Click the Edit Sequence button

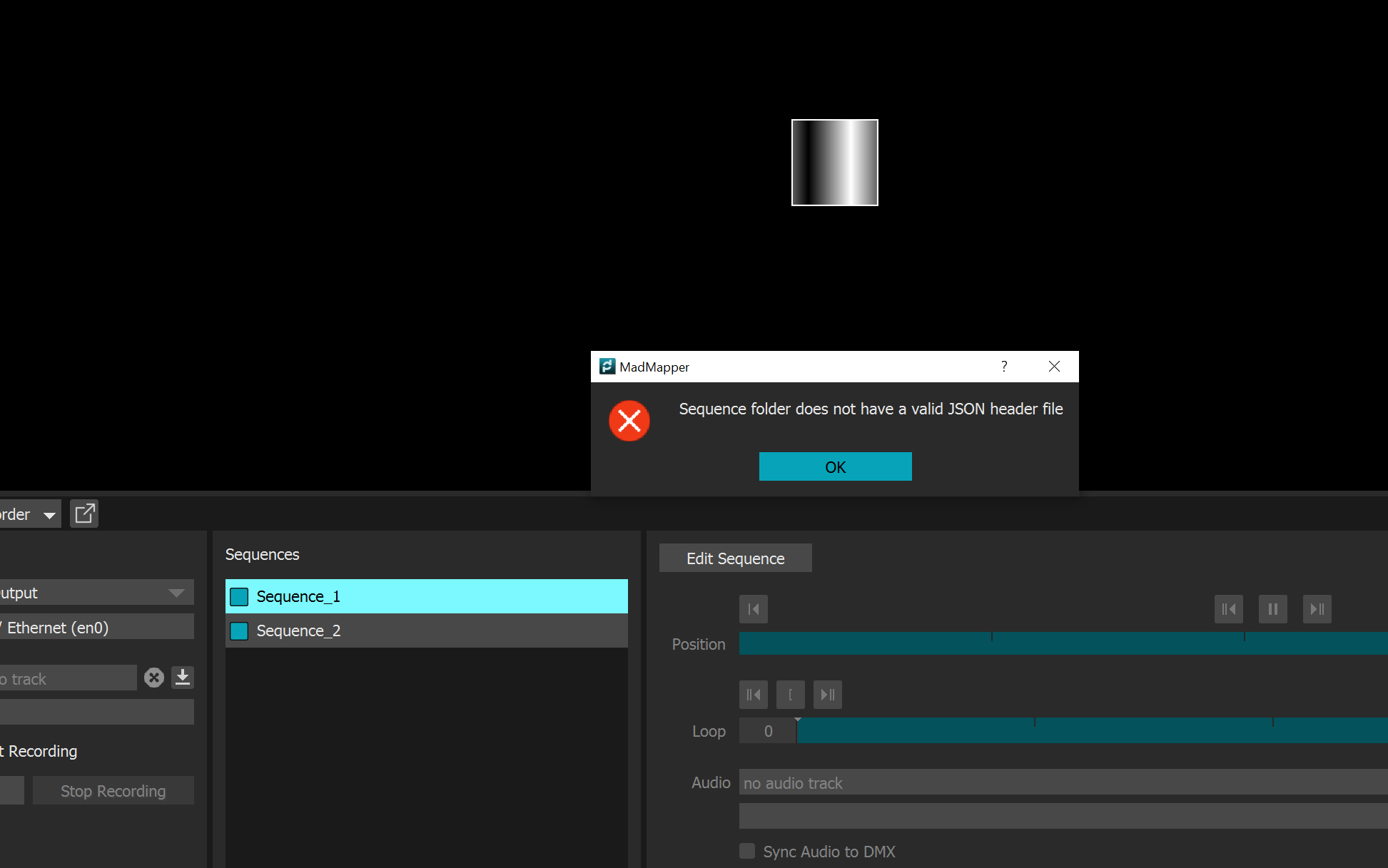[735, 558]
